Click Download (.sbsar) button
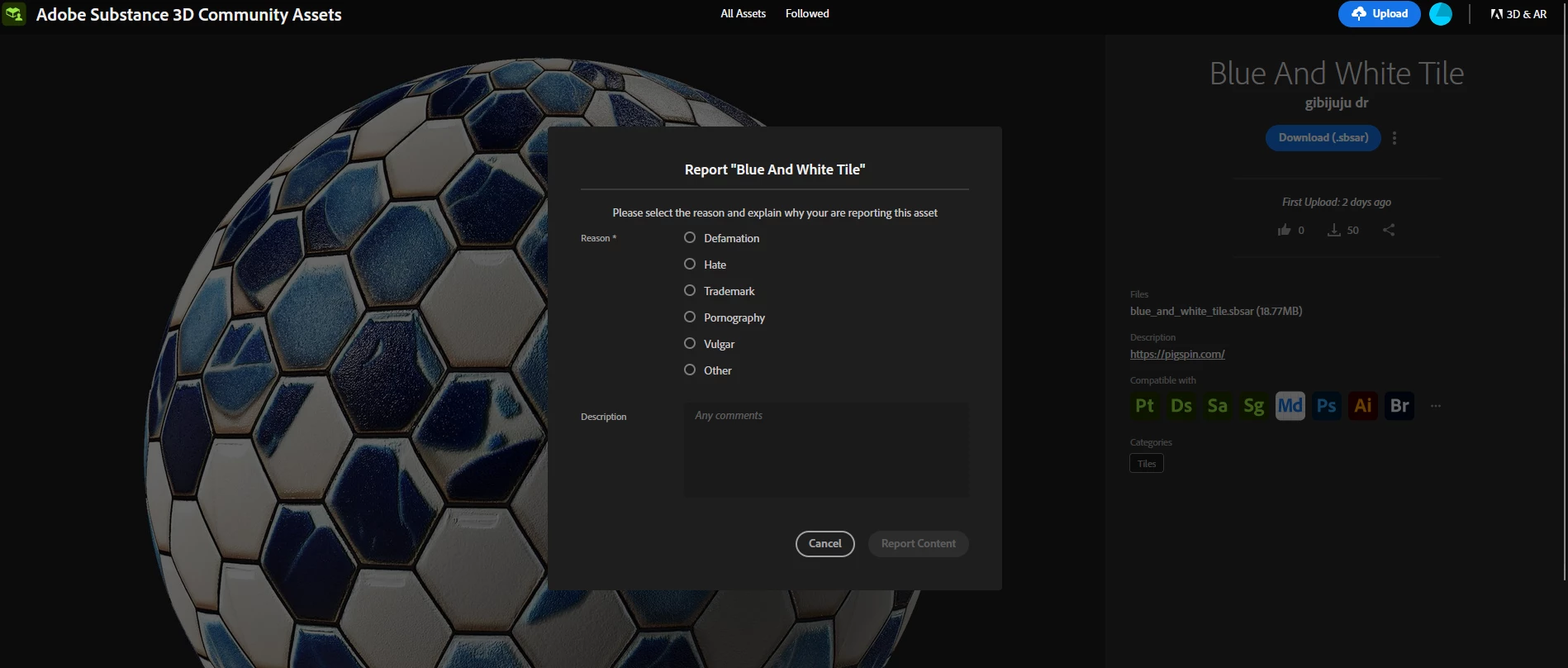 tap(1323, 138)
